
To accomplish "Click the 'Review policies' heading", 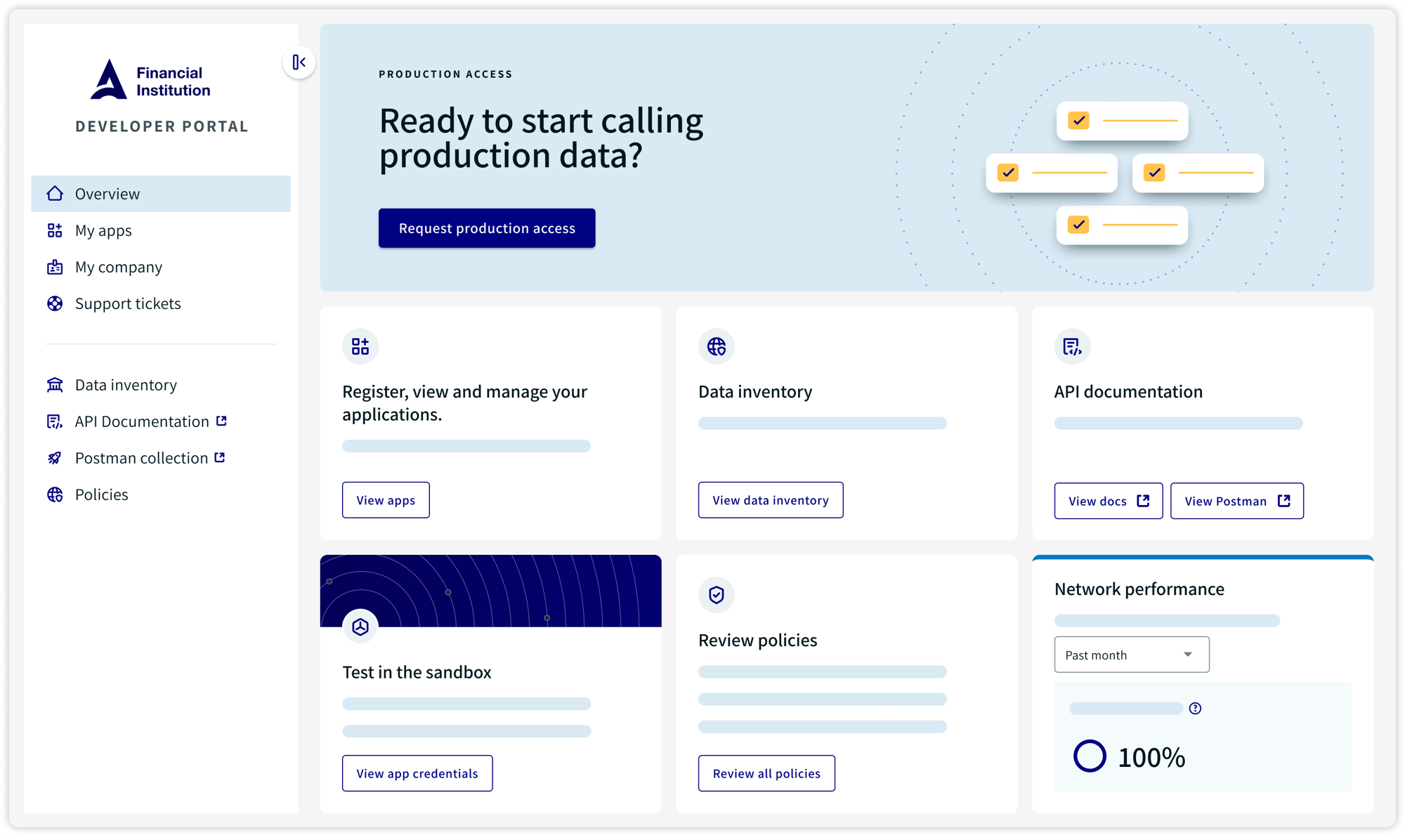I will coord(757,640).
